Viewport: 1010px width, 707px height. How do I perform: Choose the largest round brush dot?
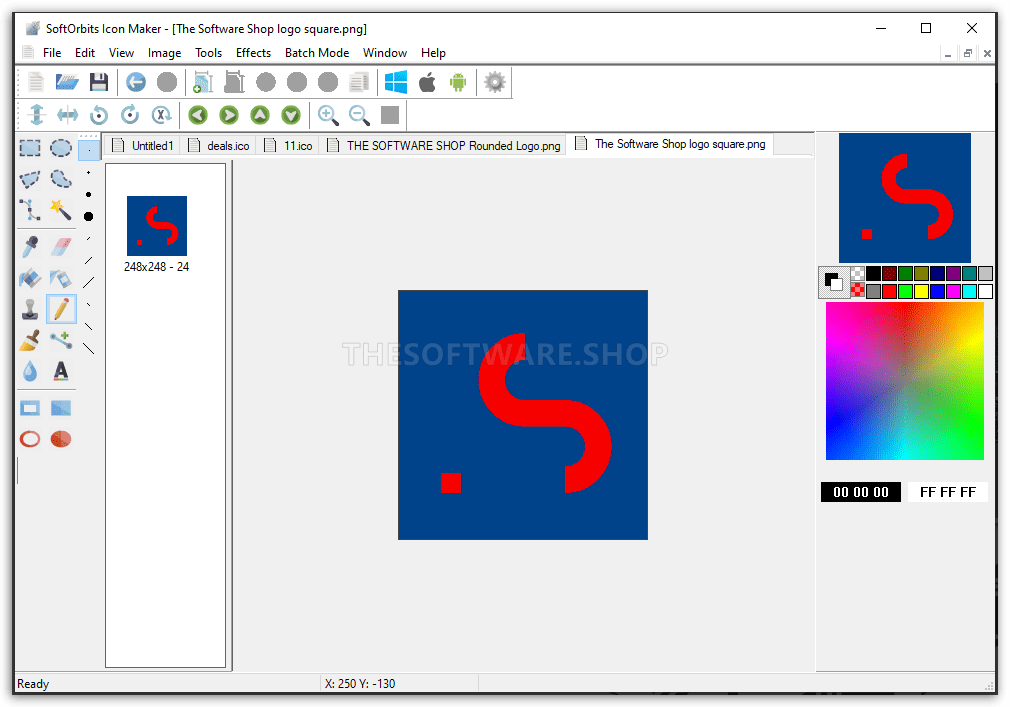point(89,216)
